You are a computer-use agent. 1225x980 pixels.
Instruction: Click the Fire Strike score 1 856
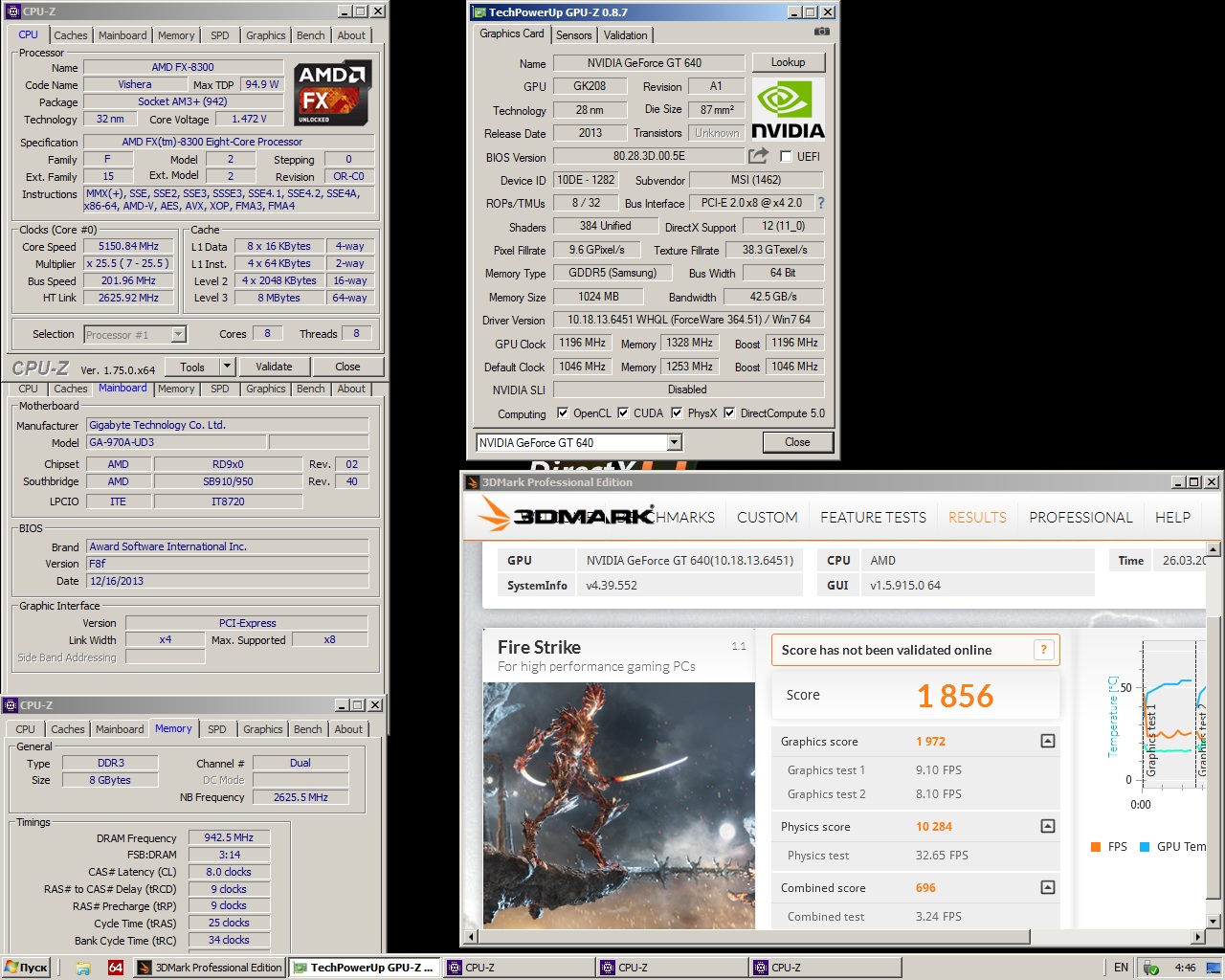(x=955, y=696)
